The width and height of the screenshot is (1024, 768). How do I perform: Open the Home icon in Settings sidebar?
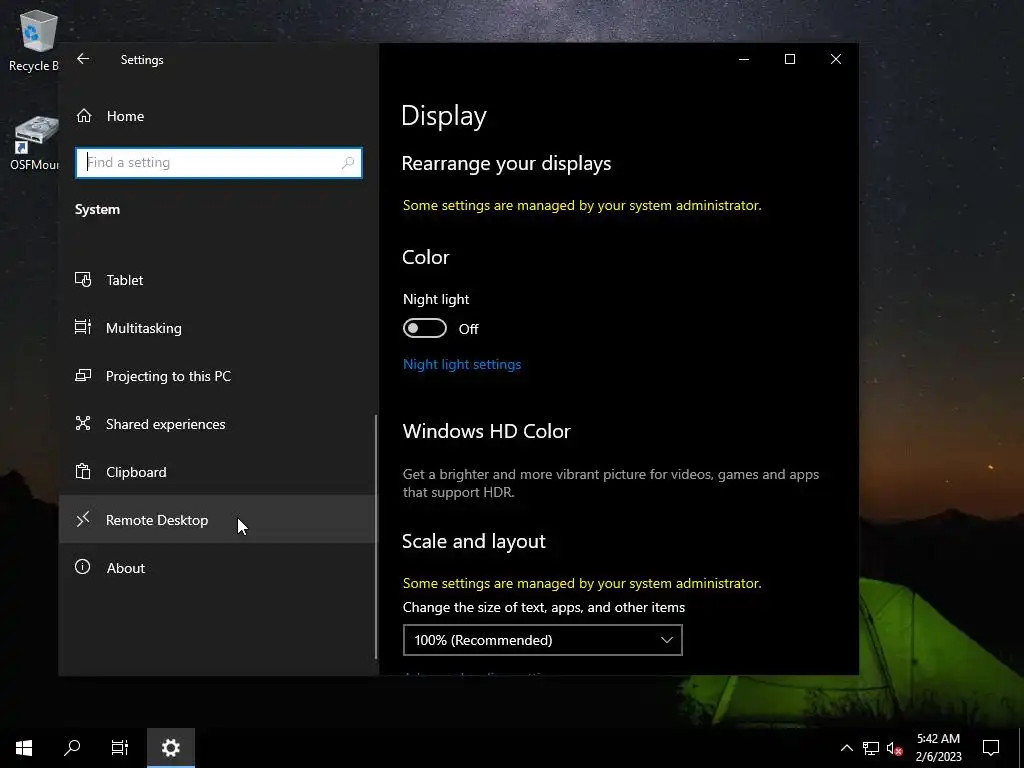pos(84,116)
